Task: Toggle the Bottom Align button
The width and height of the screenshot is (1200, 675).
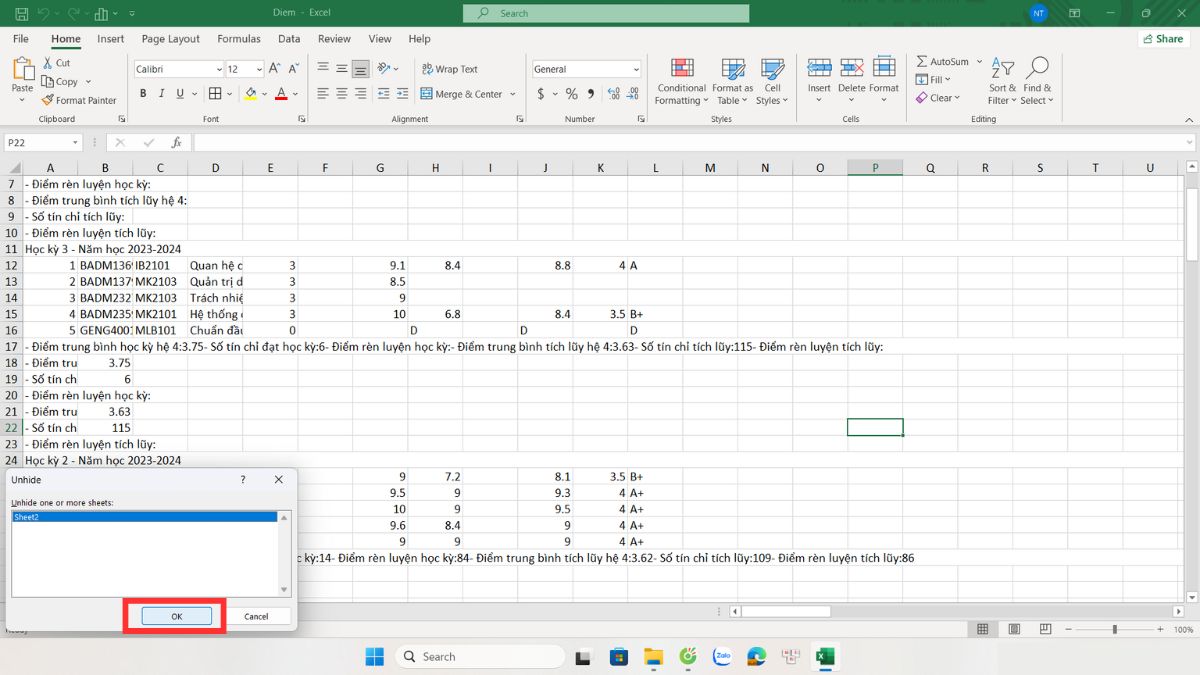Action: pos(361,69)
